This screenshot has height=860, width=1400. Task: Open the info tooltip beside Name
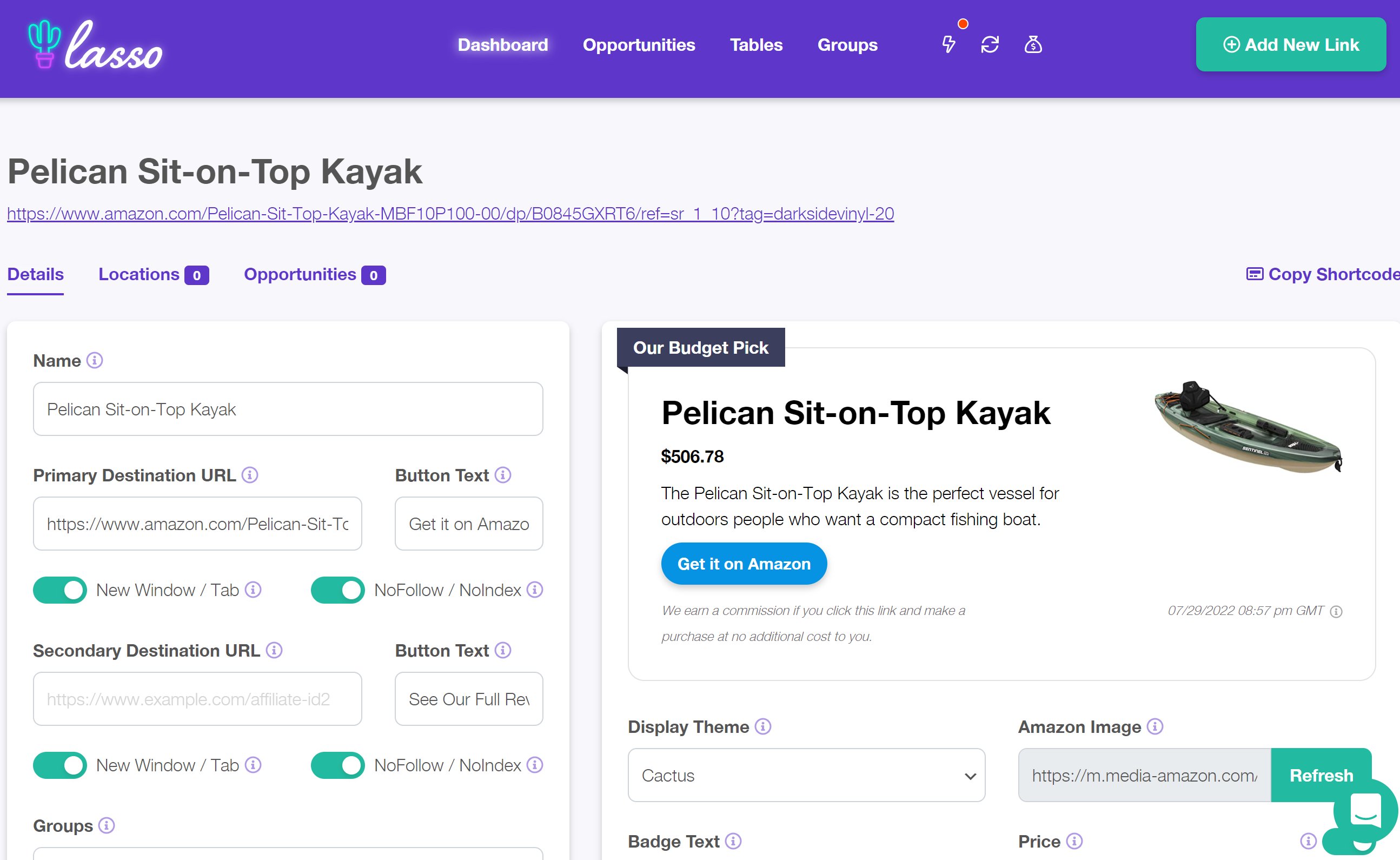95,360
